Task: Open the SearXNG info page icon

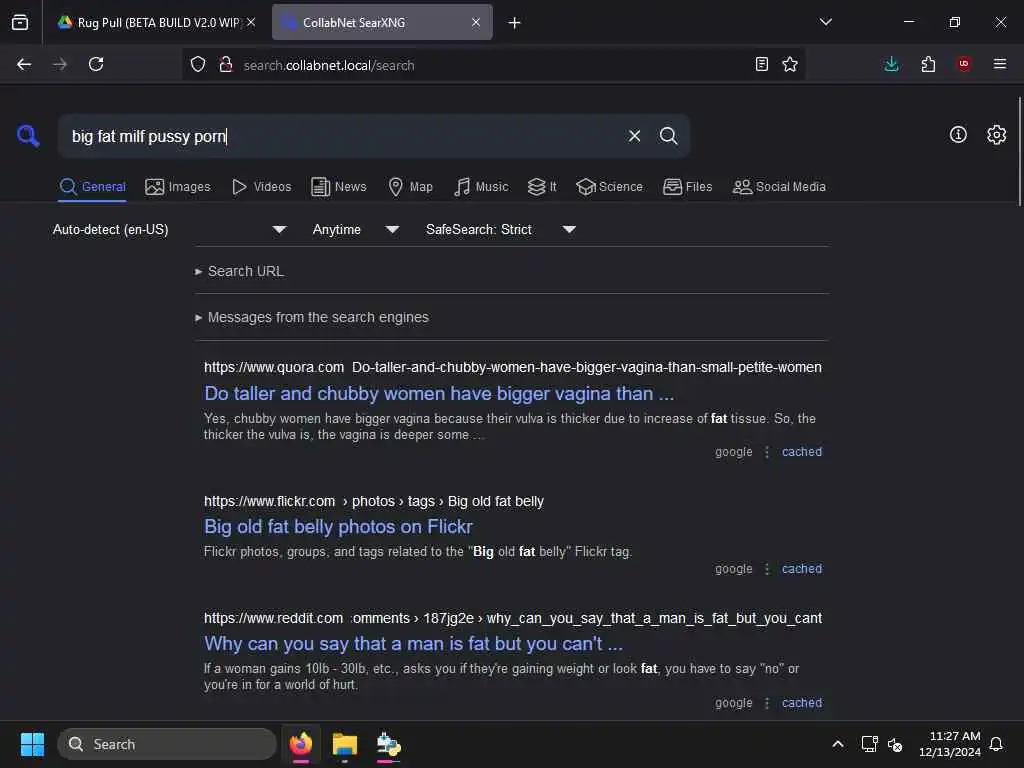Action: [x=958, y=135]
